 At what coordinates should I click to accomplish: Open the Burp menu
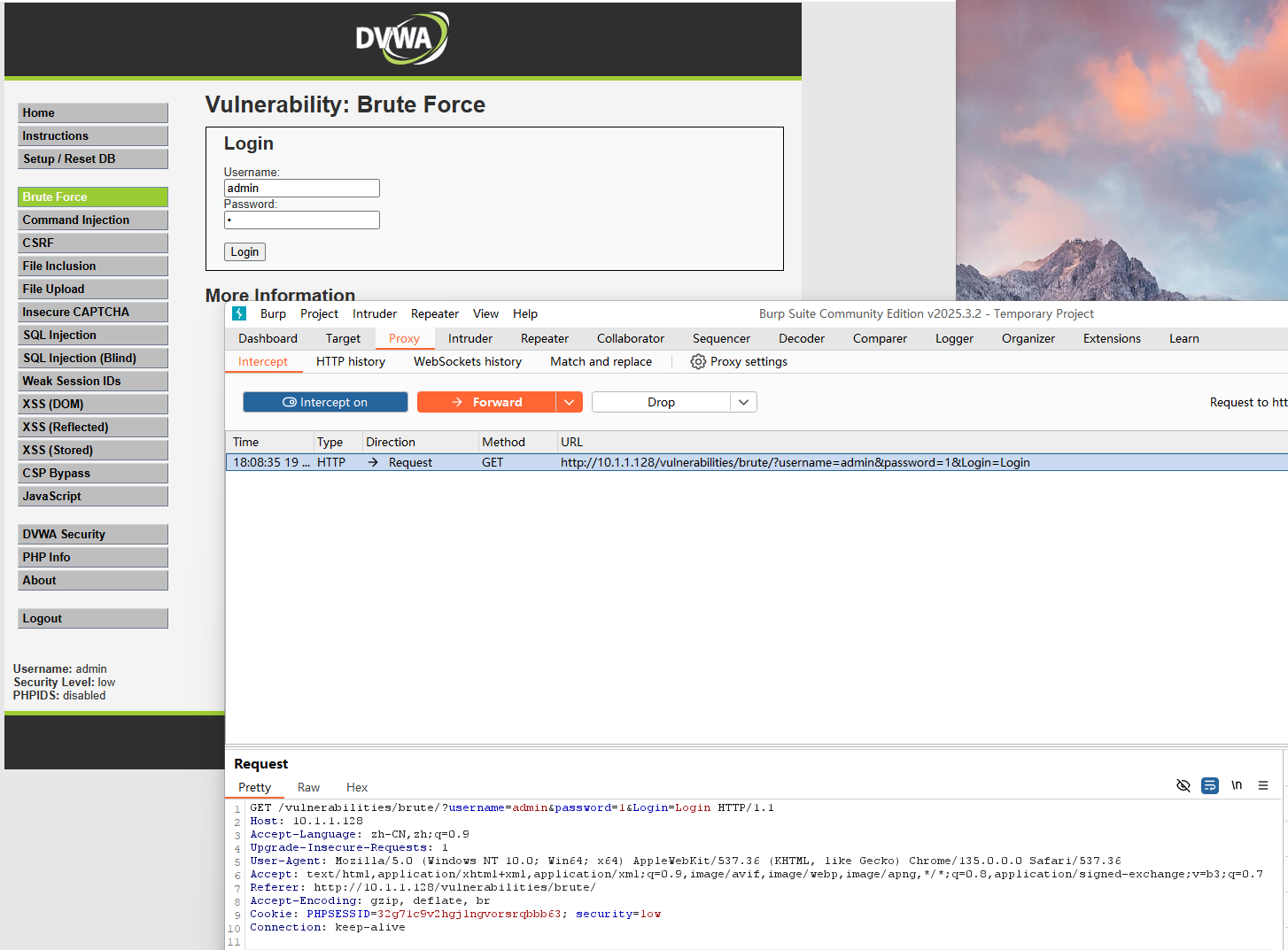[x=273, y=313]
